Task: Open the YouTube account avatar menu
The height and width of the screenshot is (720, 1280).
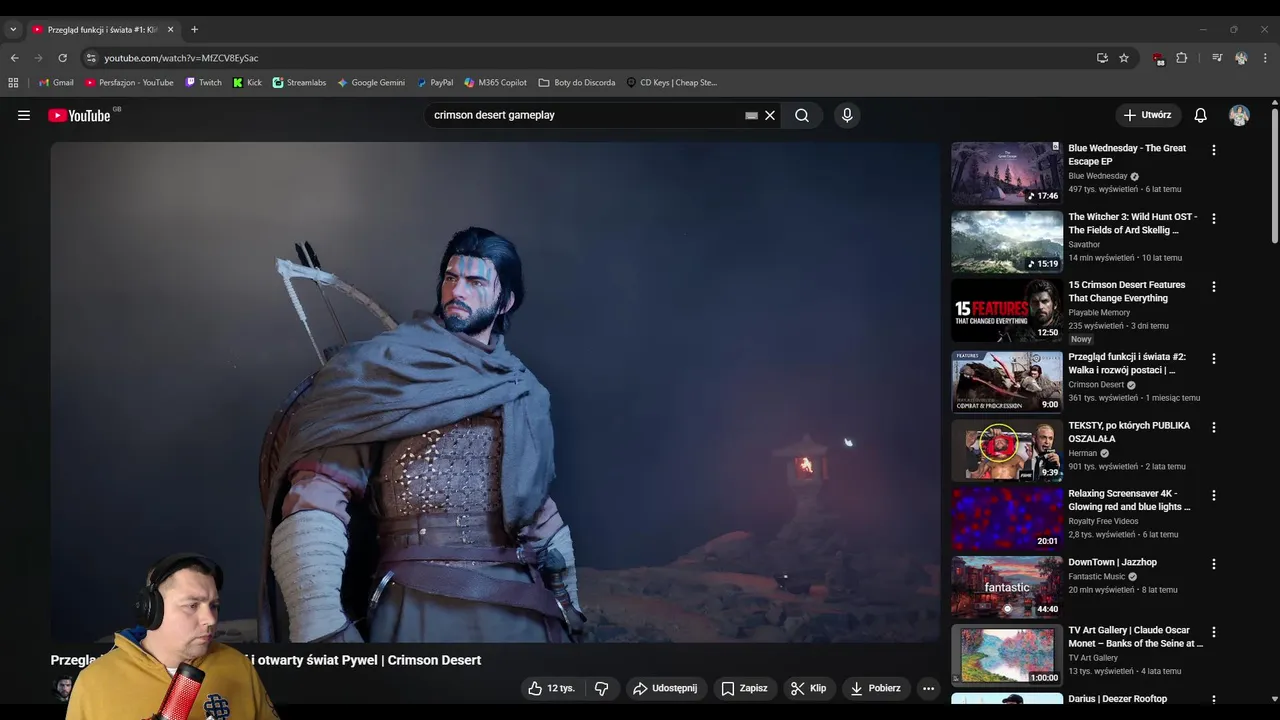Action: pyautogui.click(x=1239, y=115)
